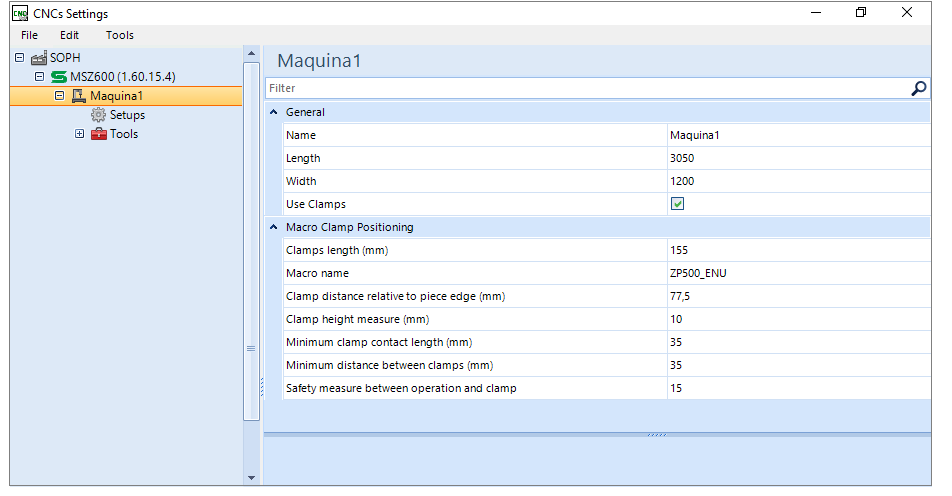The width and height of the screenshot is (952, 496).
Task: Collapse the SOPH root node
Action: click(19, 57)
